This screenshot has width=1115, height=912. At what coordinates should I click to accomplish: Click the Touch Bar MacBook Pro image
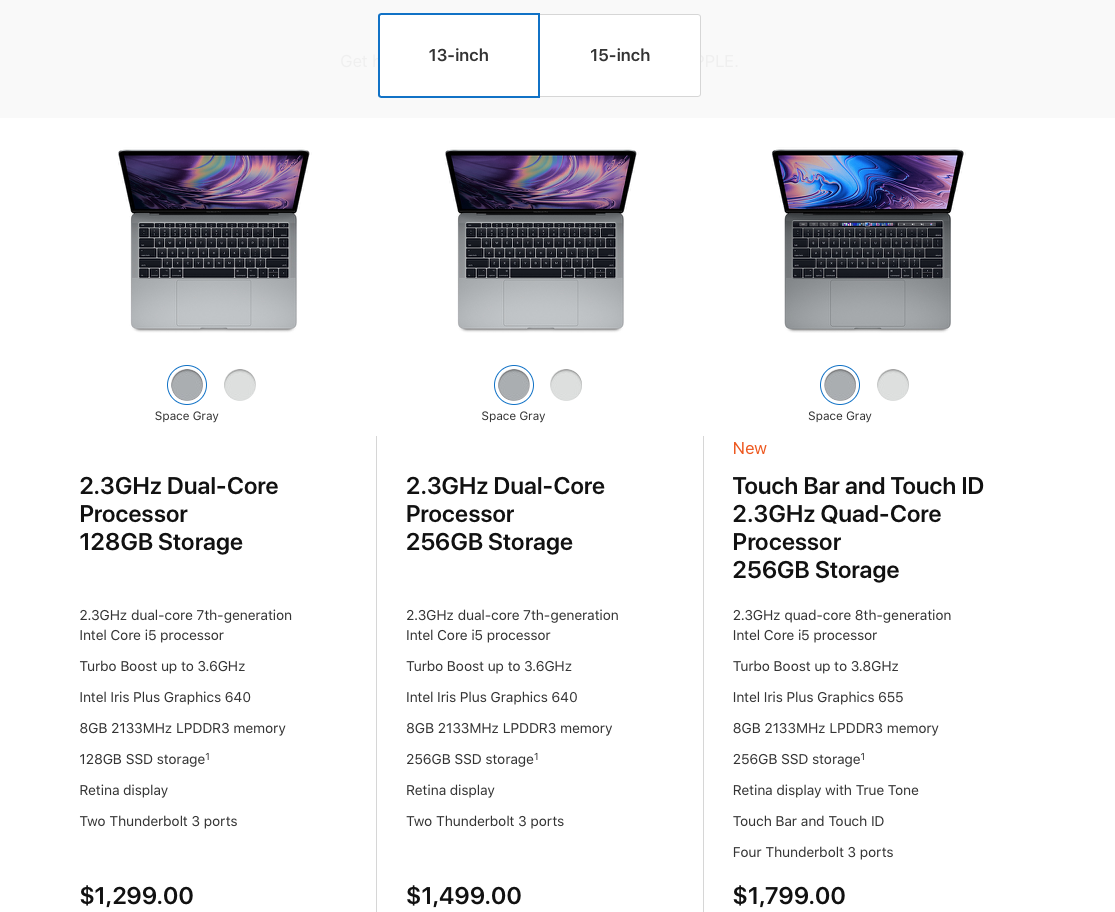pyautogui.click(x=868, y=240)
